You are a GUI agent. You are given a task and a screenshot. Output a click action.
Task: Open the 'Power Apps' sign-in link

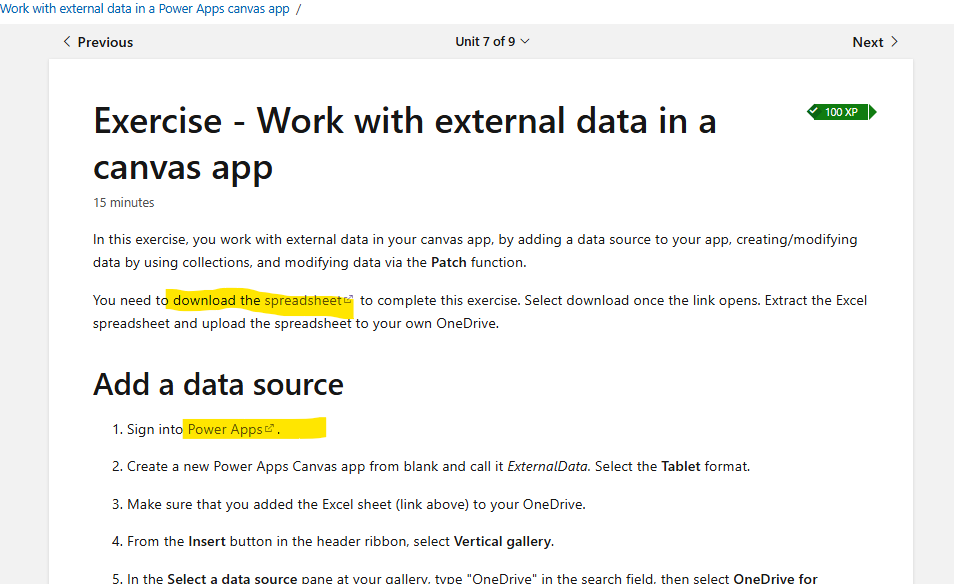pos(225,428)
